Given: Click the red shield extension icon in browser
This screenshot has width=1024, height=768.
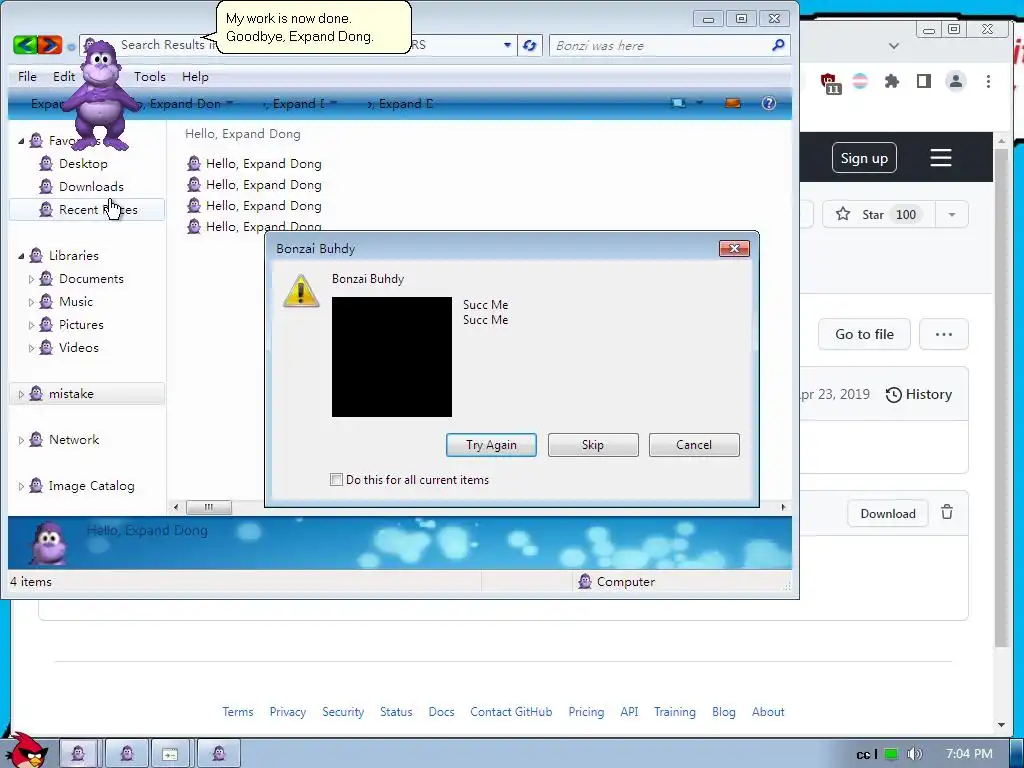Looking at the screenshot, I should pos(830,82).
